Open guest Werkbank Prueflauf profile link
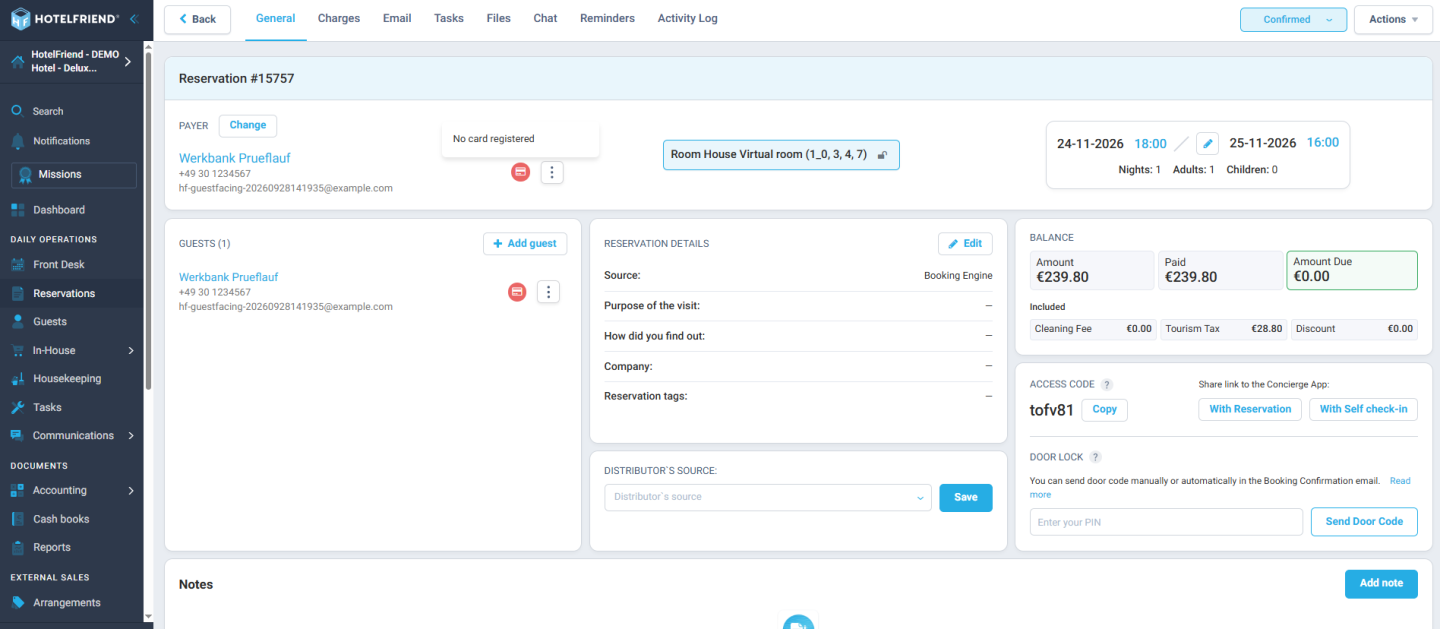 [x=228, y=277]
